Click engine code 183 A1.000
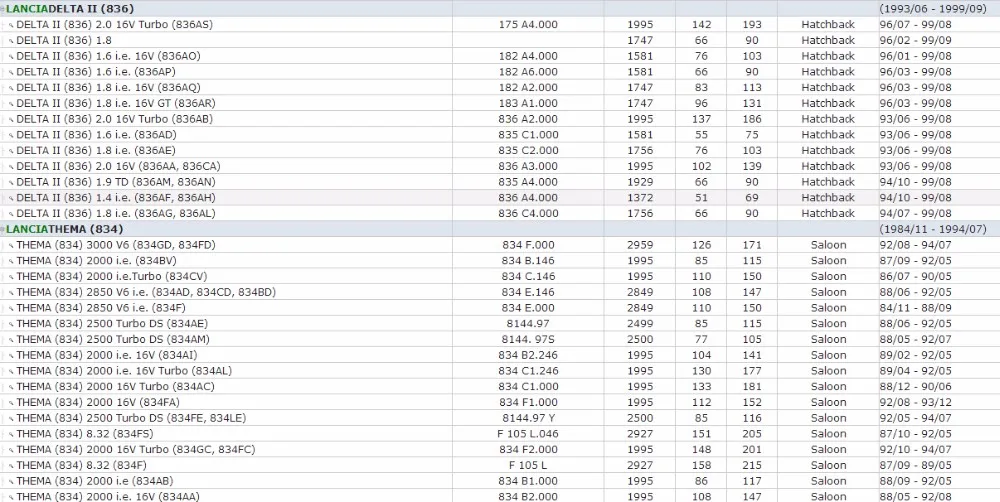 coord(528,103)
